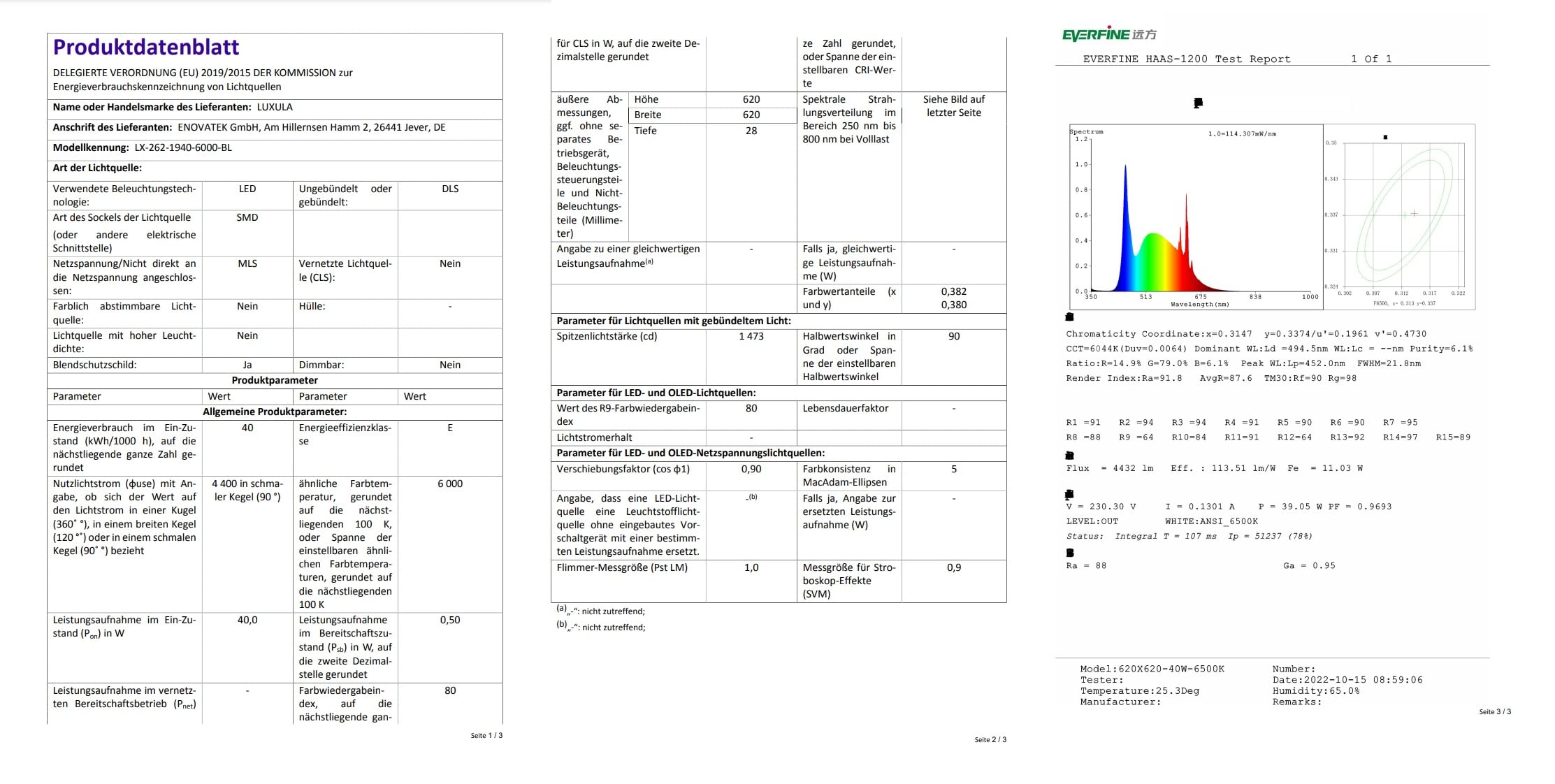Image resolution: width=1555 pixels, height=784 pixels.
Task: Select peak luminous intensity value "1 473"
Action: pyautogui.click(x=751, y=336)
